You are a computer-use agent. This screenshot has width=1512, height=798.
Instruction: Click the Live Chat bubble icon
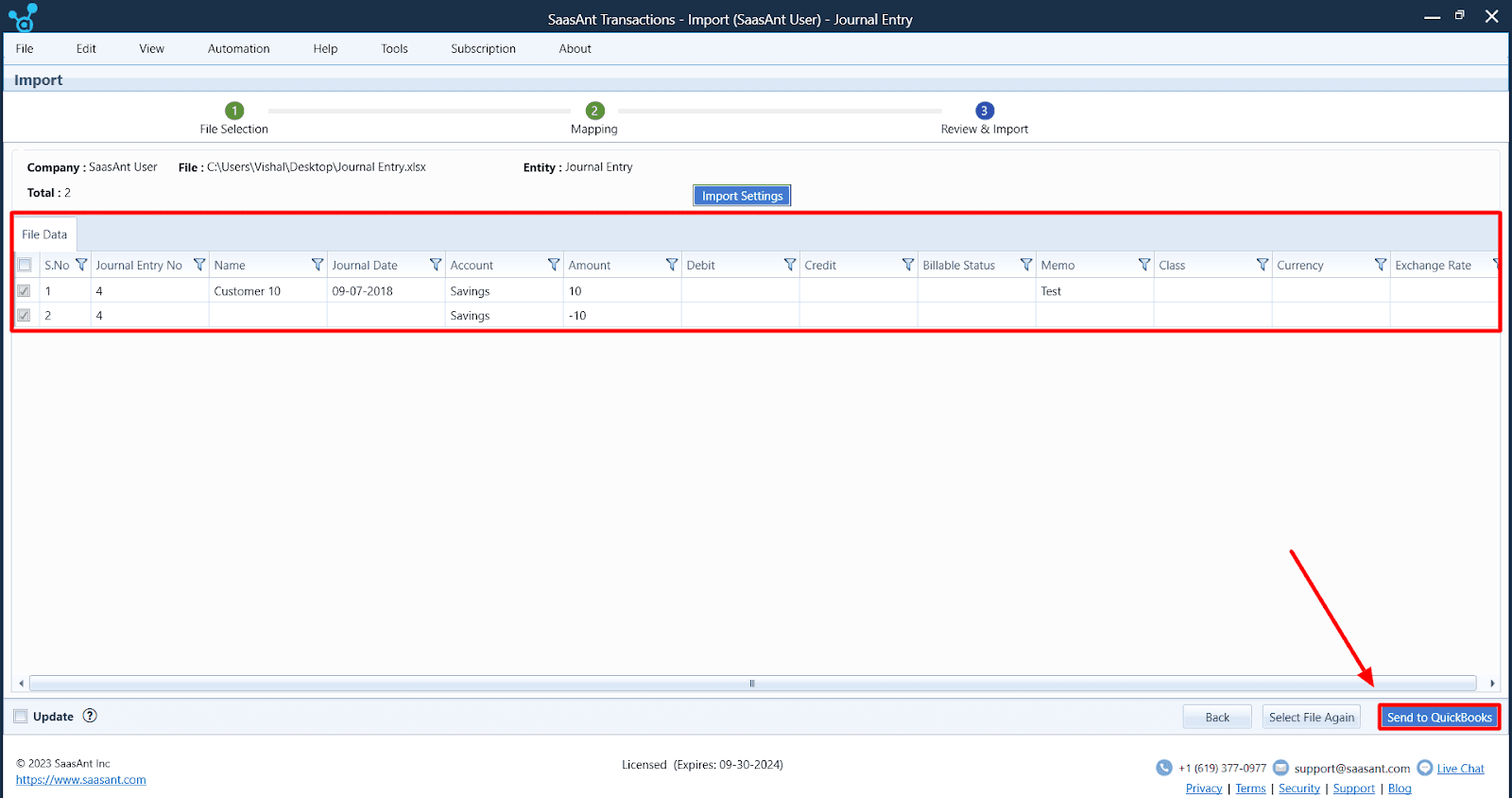(x=1425, y=768)
